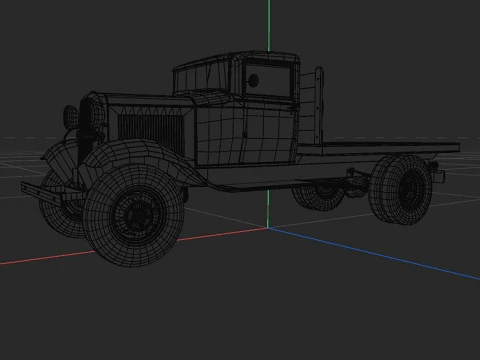Select the round side mirror on the cab

click(253, 80)
